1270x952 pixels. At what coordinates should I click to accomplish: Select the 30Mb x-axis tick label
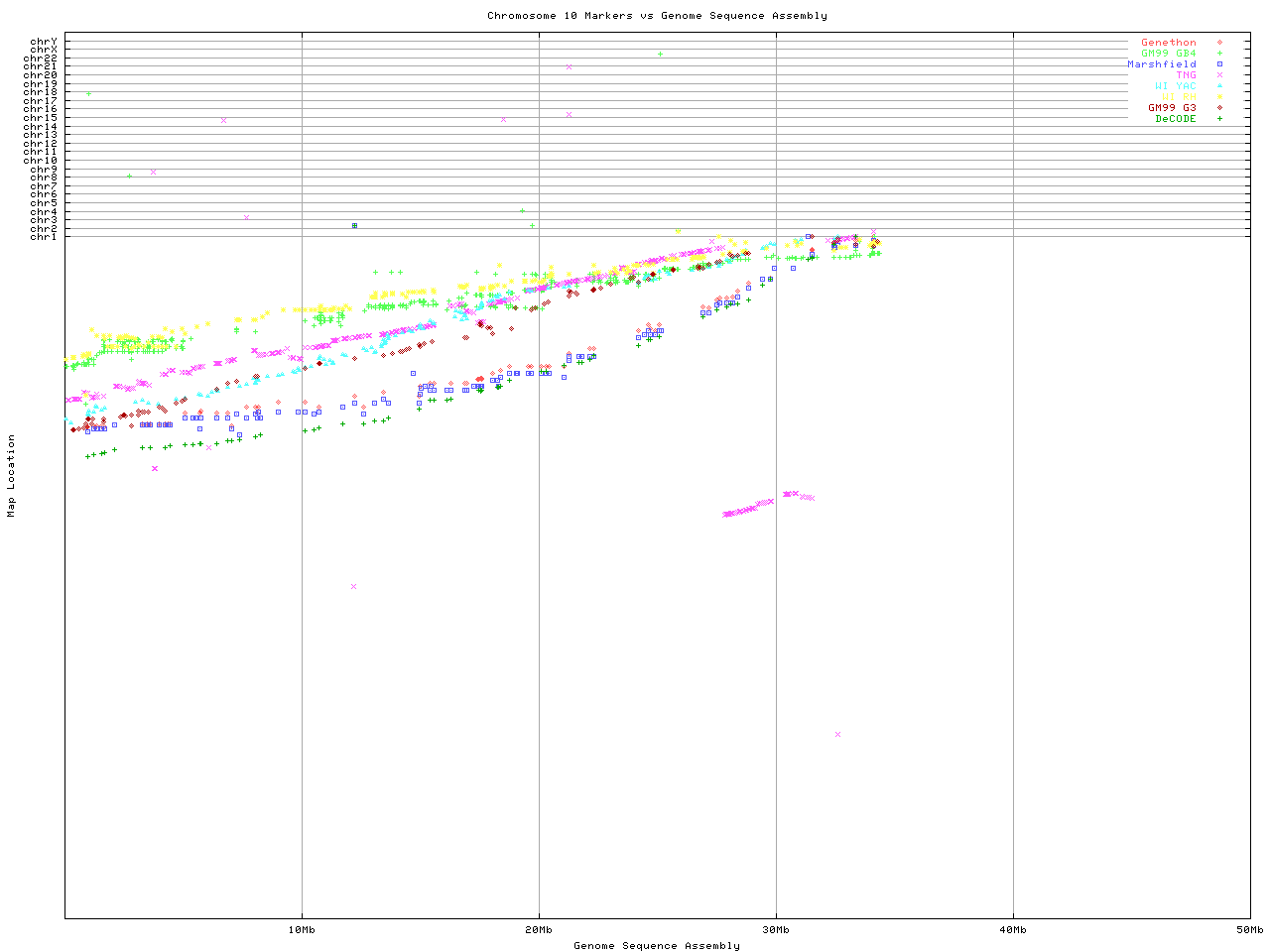[776, 930]
